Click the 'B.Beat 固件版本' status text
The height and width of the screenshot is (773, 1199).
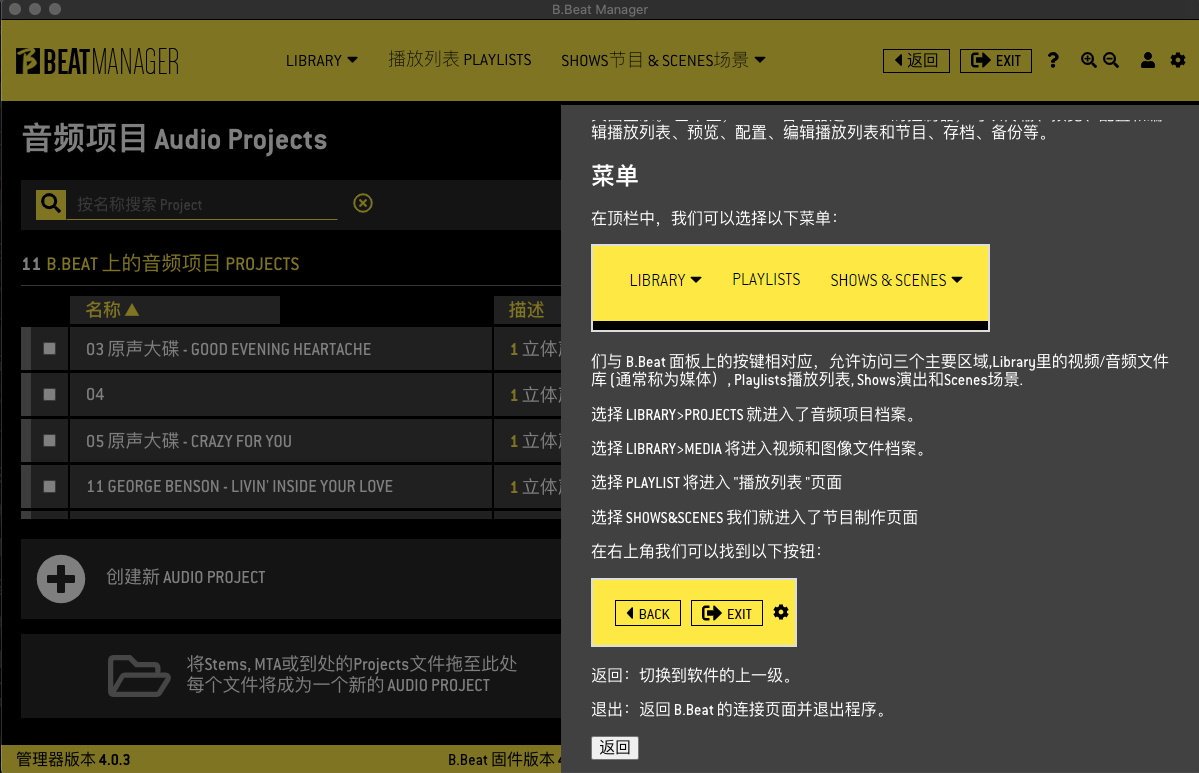click(503, 759)
